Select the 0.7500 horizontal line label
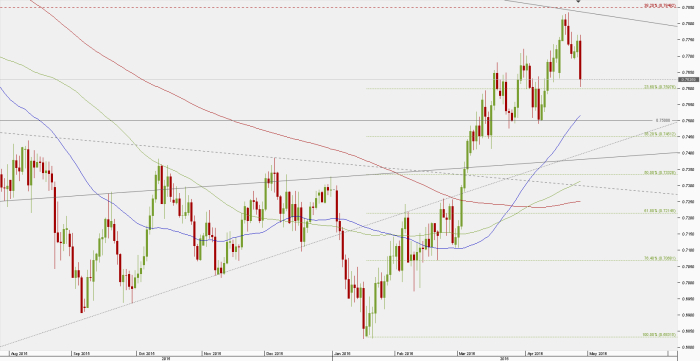This screenshot has height=361, width=700. (663, 120)
